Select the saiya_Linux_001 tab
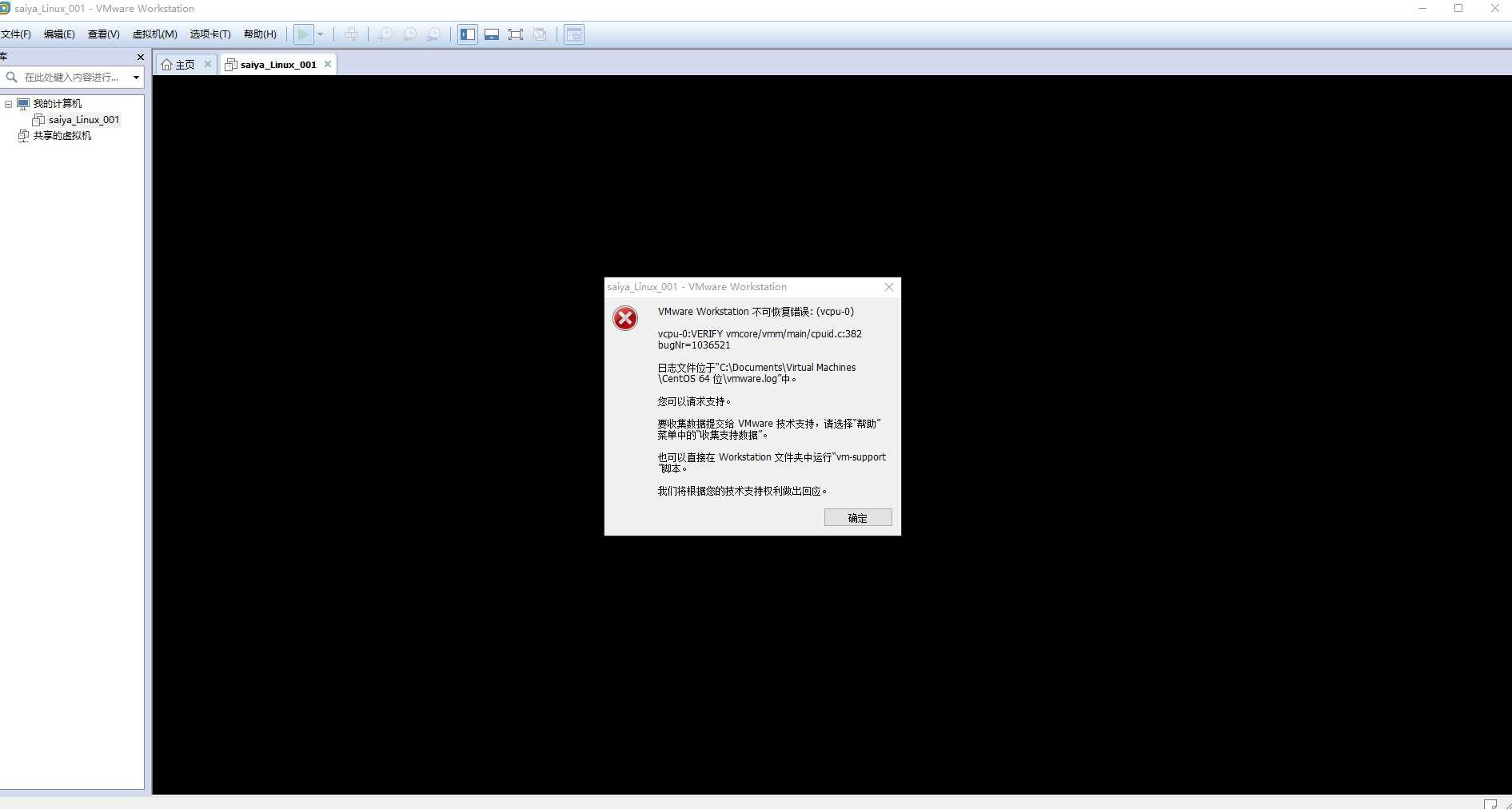This screenshot has width=1512, height=809. [278, 65]
